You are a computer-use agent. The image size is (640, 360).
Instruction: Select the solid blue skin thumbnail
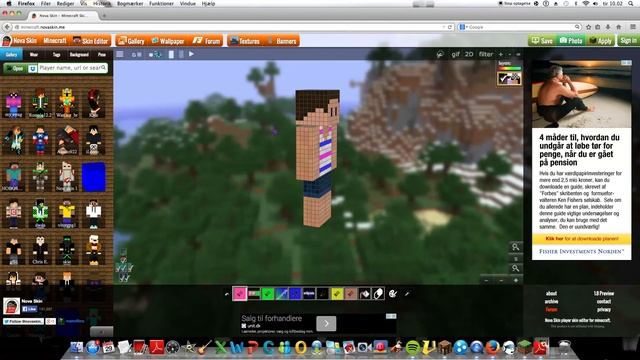(x=93, y=177)
